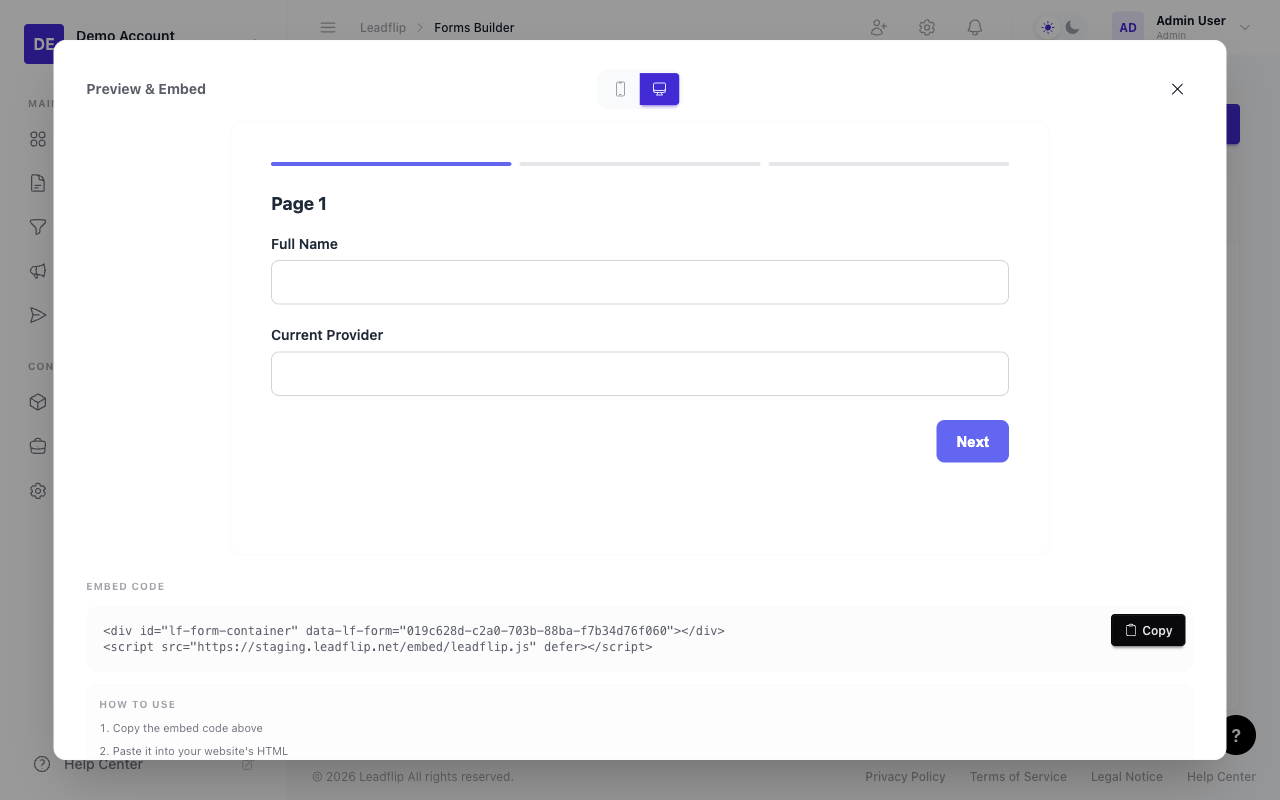The image size is (1280, 800).
Task: Open the megaphone campaigns sidebar icon
Action: pyautogui.click(x=38, y=271)
